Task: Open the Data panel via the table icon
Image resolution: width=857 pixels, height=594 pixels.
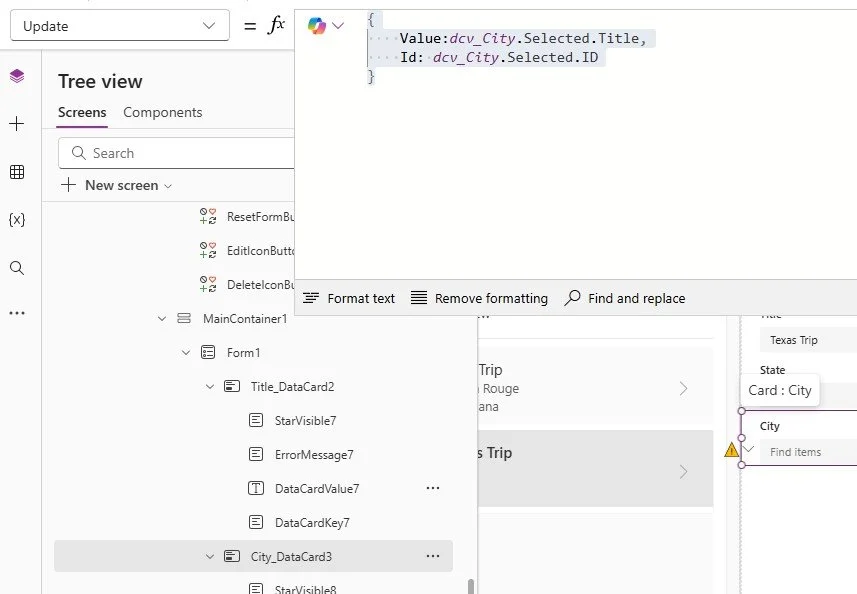Action: pyautogui.click(x=16, y=171)
